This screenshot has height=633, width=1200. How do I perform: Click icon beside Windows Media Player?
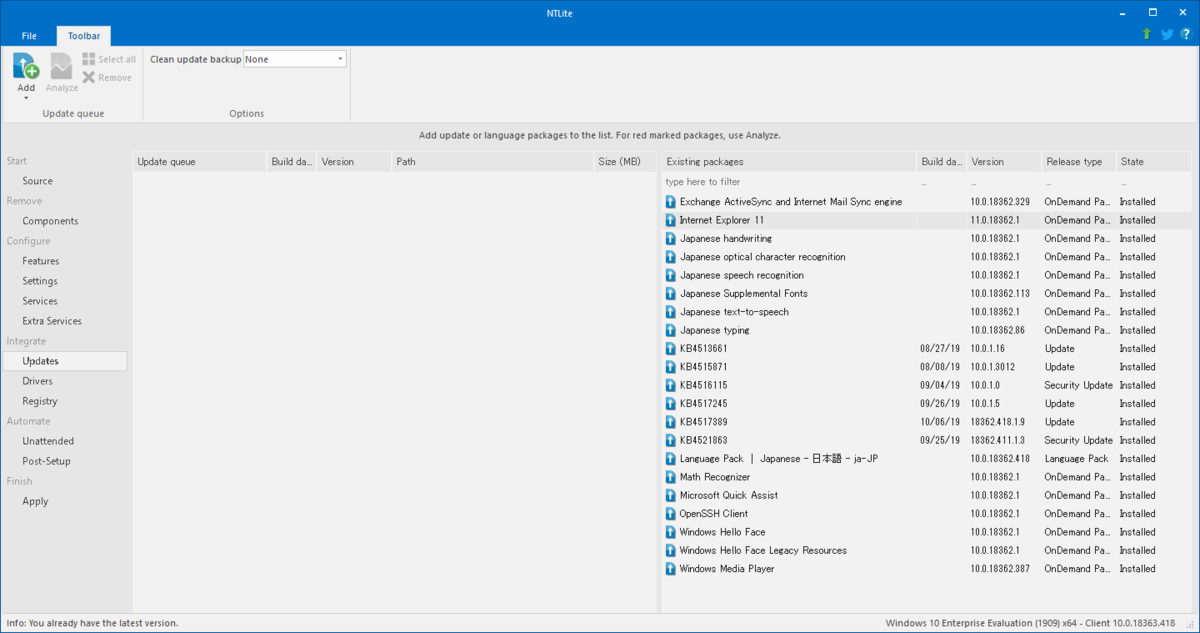(671, 568)
